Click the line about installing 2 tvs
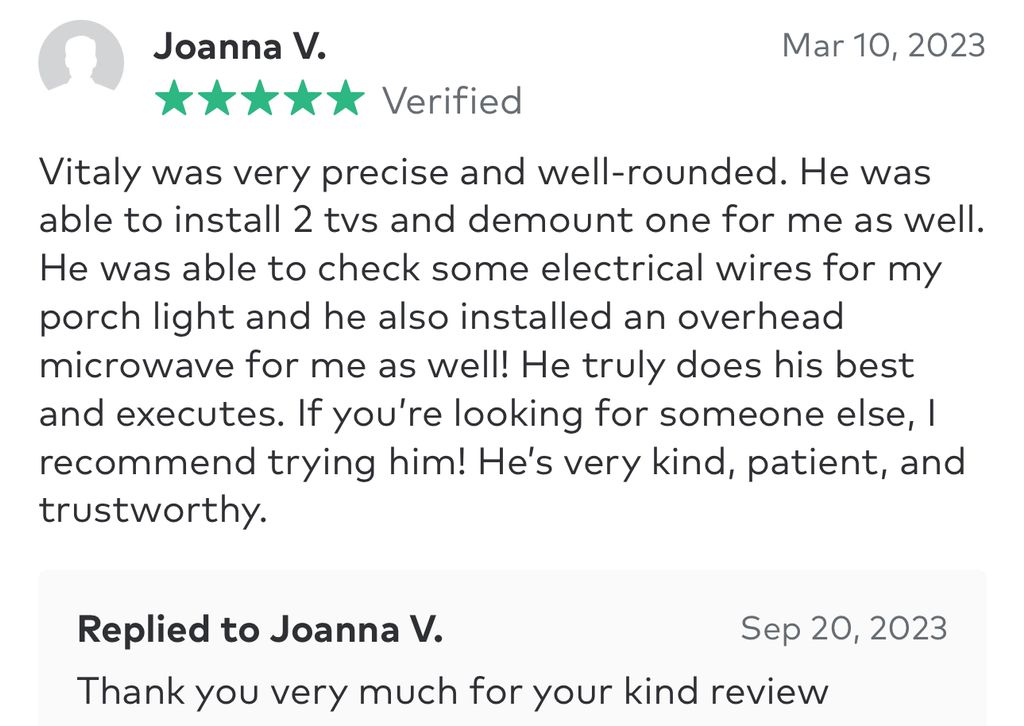This screenshot has width=1024, height=726. pos(511,220)
